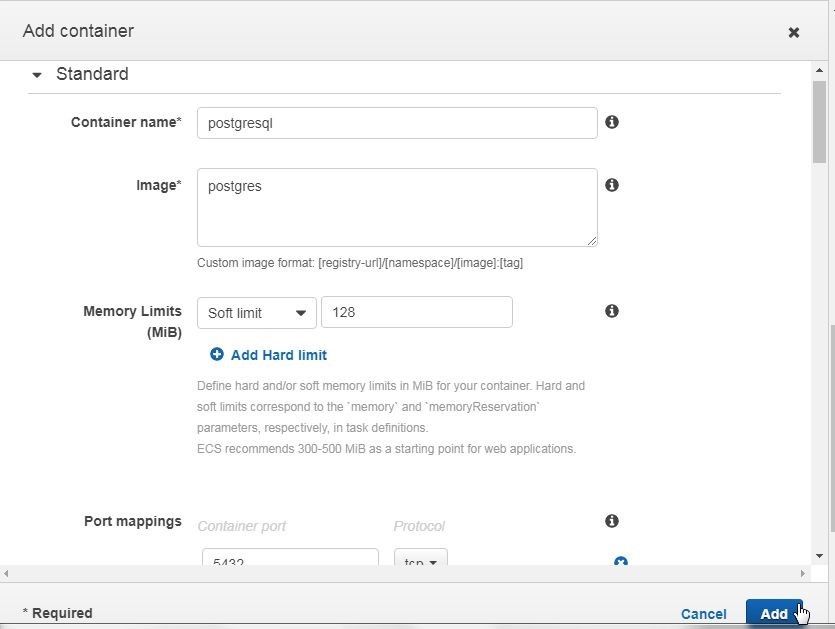This screenshot has height=629, width=835.
Task: Click the plus icon for Add Hard limit
Action: [x=217, y=354]
